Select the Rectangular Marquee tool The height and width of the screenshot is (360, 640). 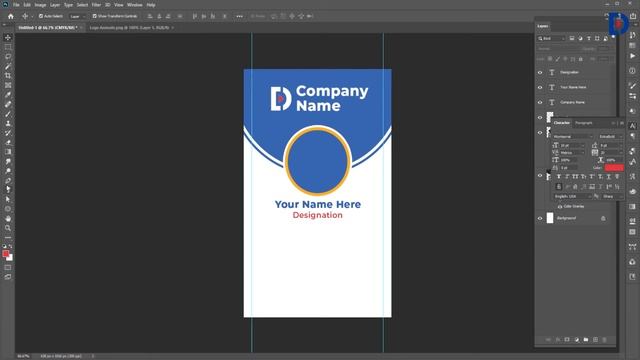(8, 47)
